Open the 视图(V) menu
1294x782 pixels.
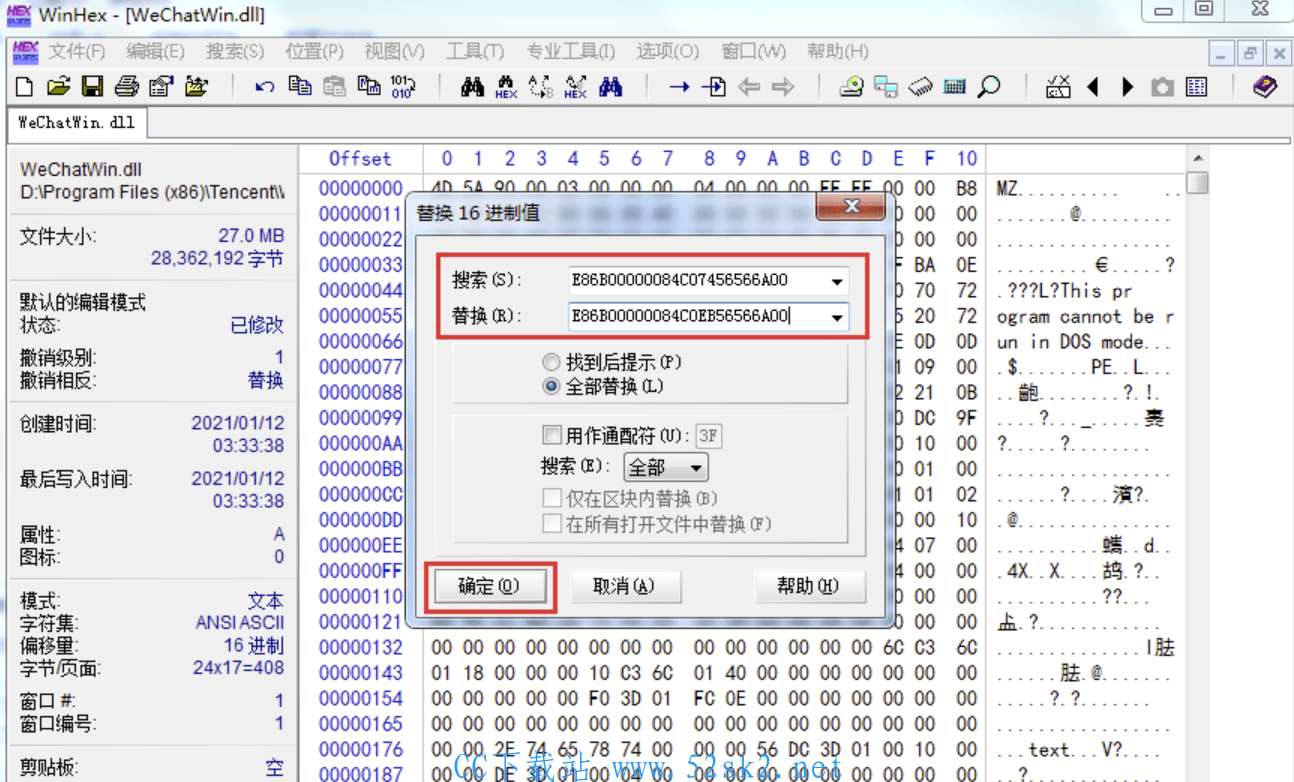(394, 51)
